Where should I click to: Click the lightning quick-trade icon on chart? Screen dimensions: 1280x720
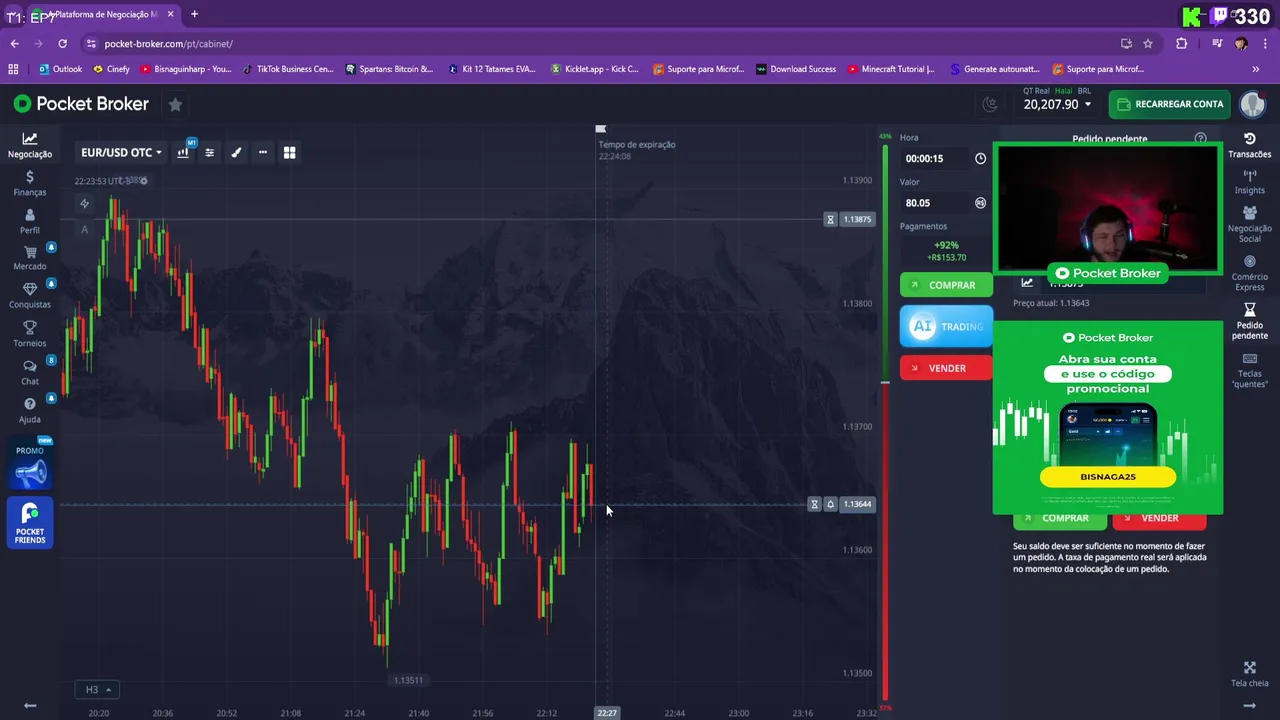[x=84, y=204]
